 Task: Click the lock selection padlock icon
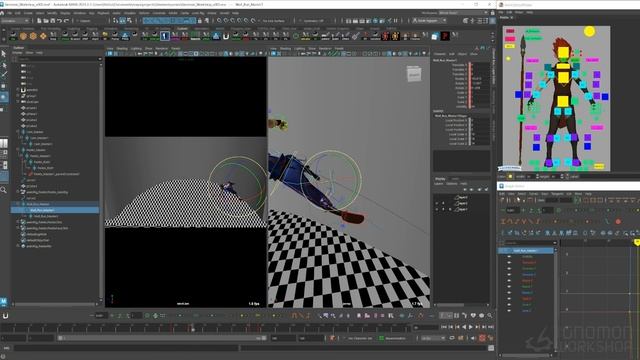tap(200, 20)
